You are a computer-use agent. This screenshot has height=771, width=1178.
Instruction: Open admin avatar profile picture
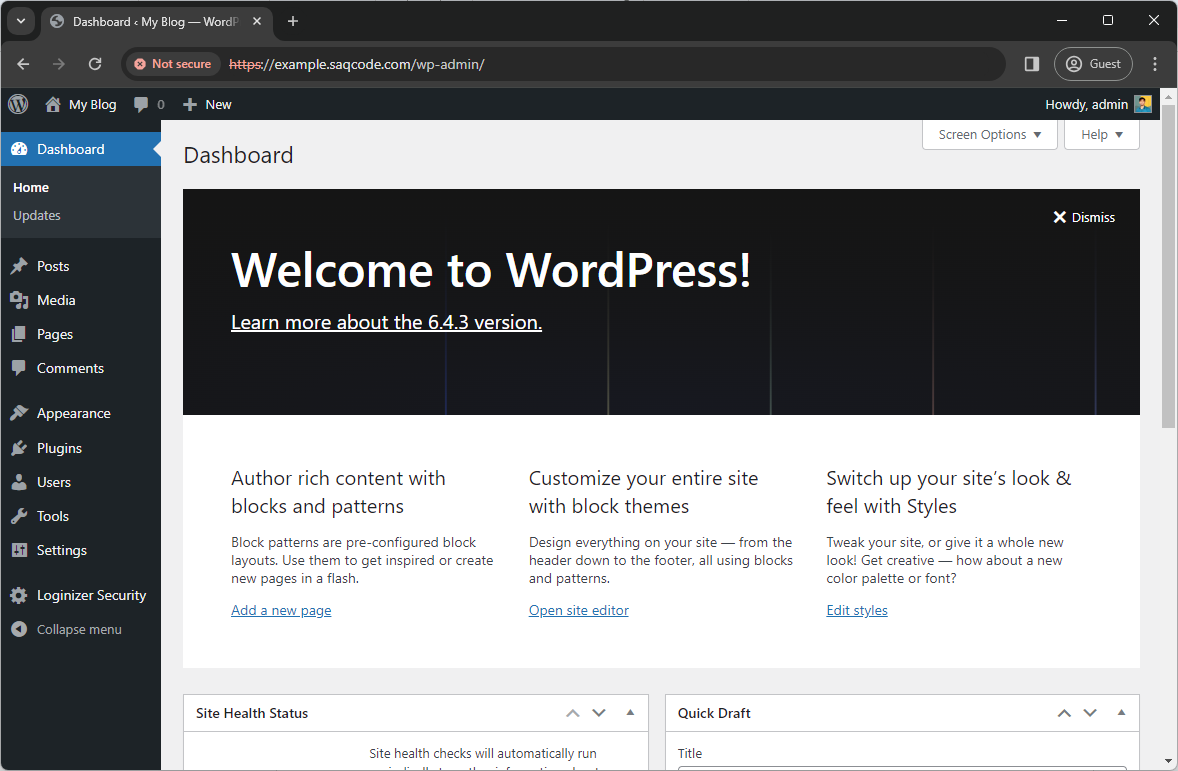coord(1143,104)
